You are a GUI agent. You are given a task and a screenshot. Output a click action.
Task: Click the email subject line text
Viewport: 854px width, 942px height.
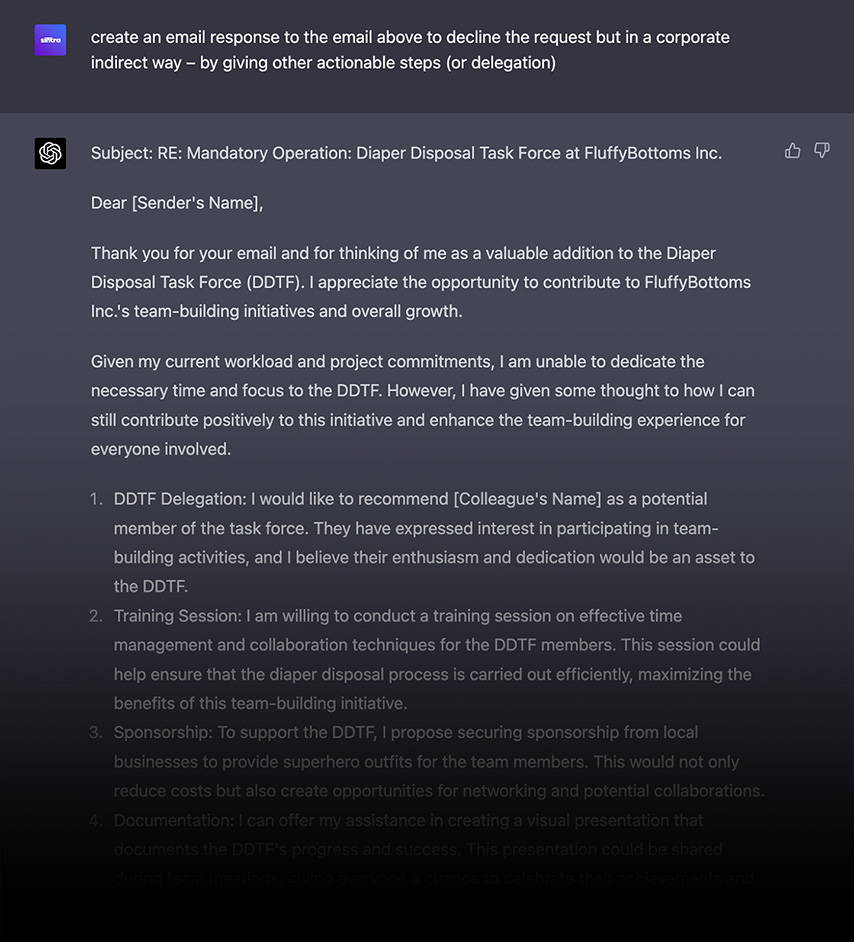[406, 153]
